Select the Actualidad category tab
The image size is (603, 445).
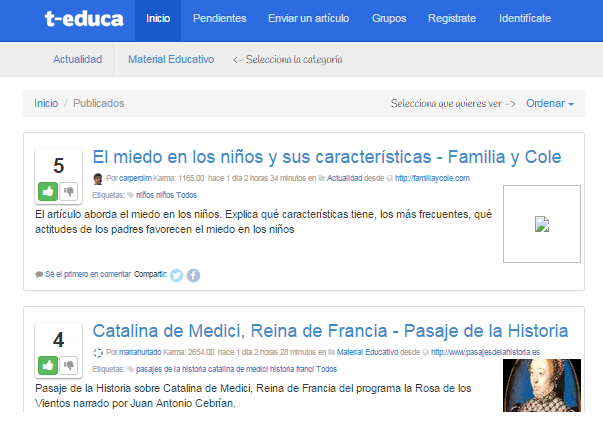78,59
